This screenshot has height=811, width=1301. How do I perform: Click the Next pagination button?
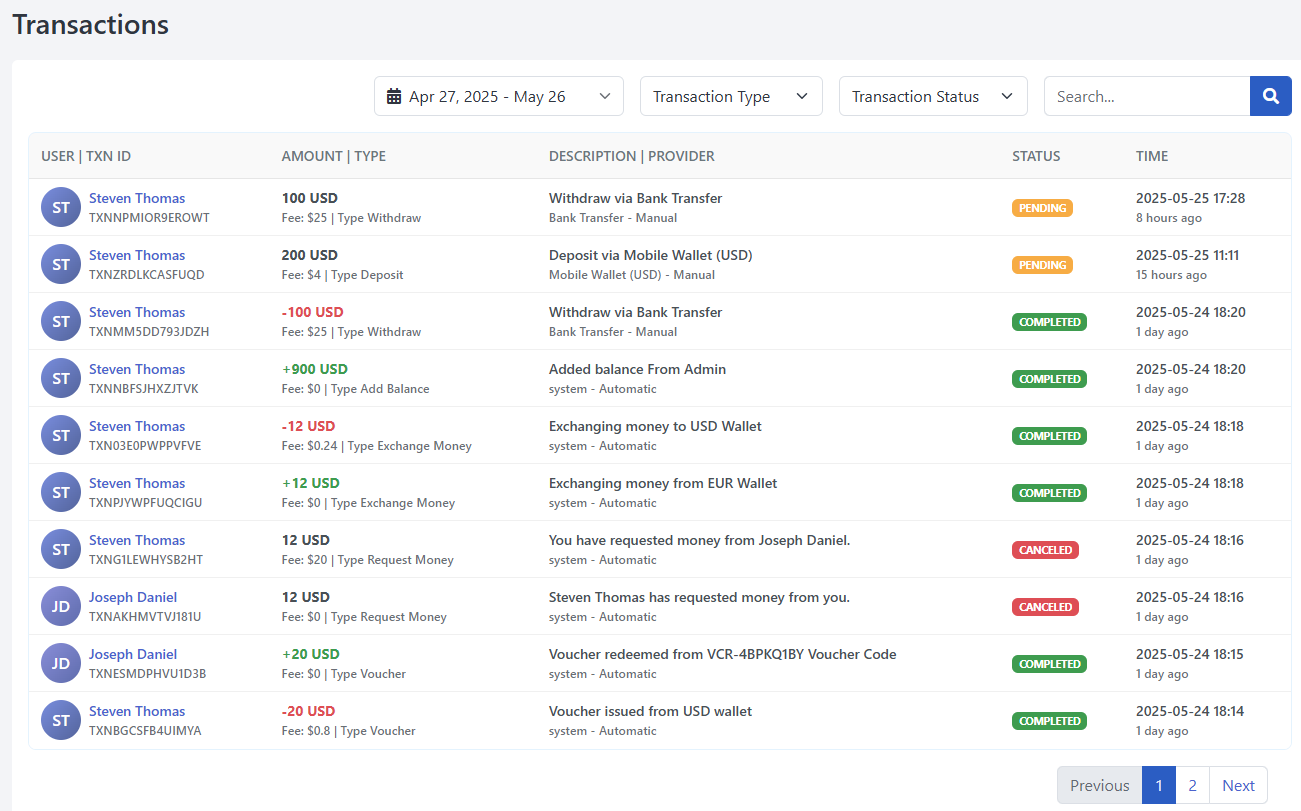[1238, 785]
